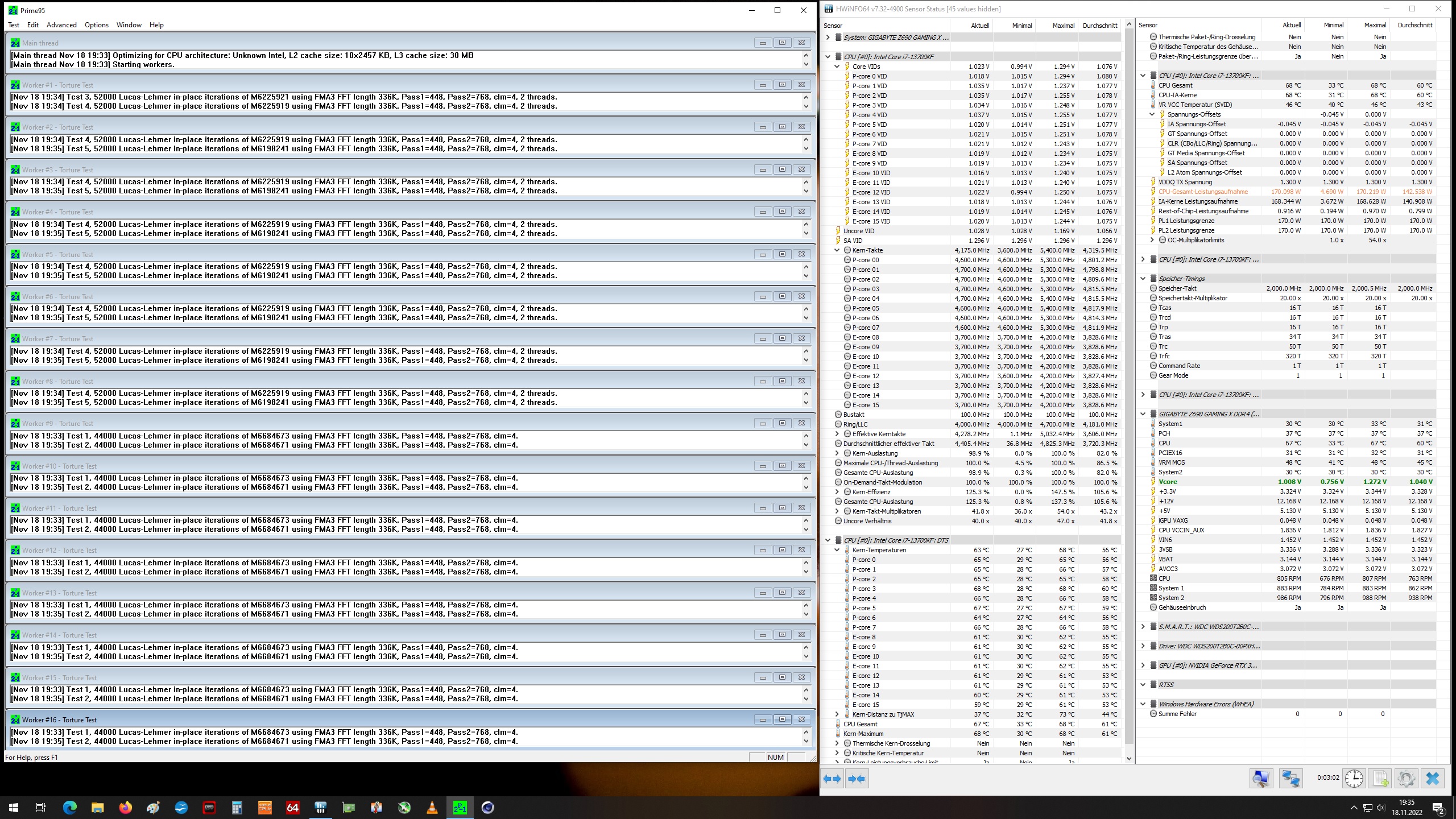1456x819 pixels.
Task: Expand the Effektive Kerntakte node
Action: coord(837,434)
